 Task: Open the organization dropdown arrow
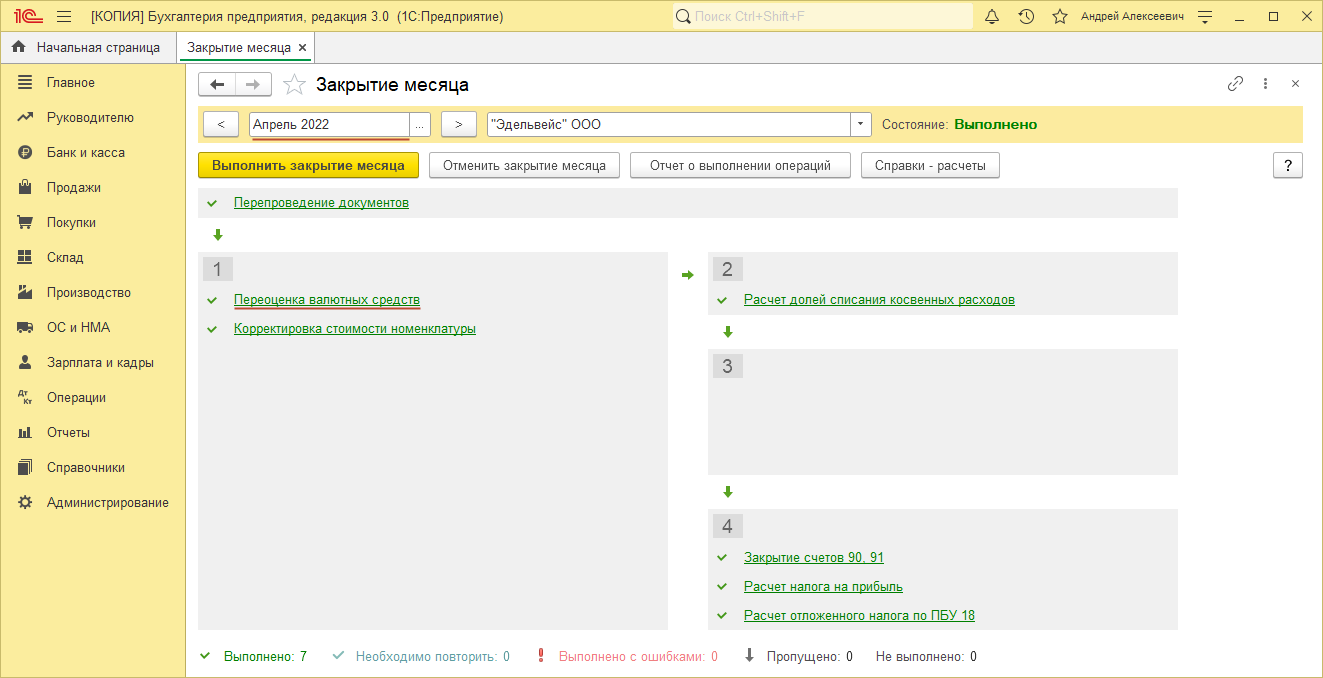(861, 124)
